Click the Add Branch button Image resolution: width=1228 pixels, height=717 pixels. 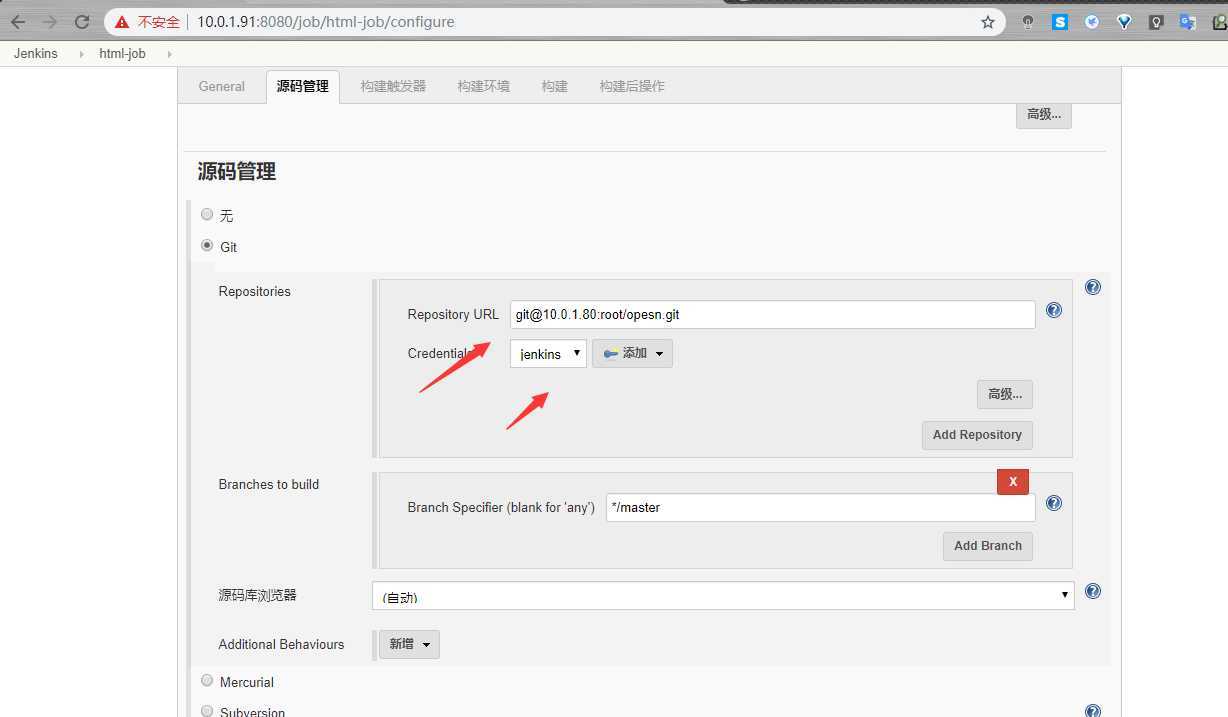[988, 546]
